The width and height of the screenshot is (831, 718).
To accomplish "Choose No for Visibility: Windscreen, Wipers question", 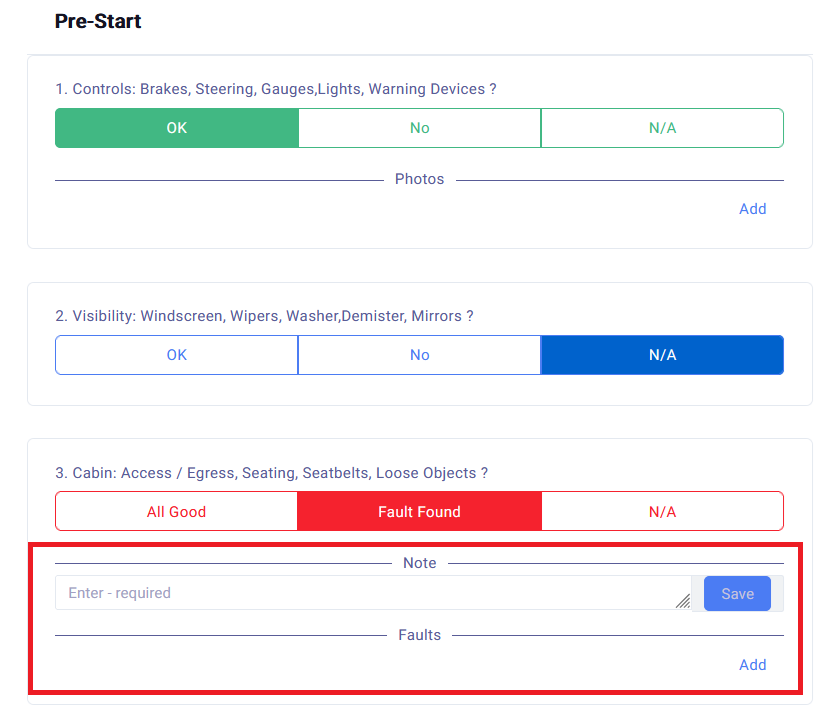I will pyautogui.click(x=419, y=355).
